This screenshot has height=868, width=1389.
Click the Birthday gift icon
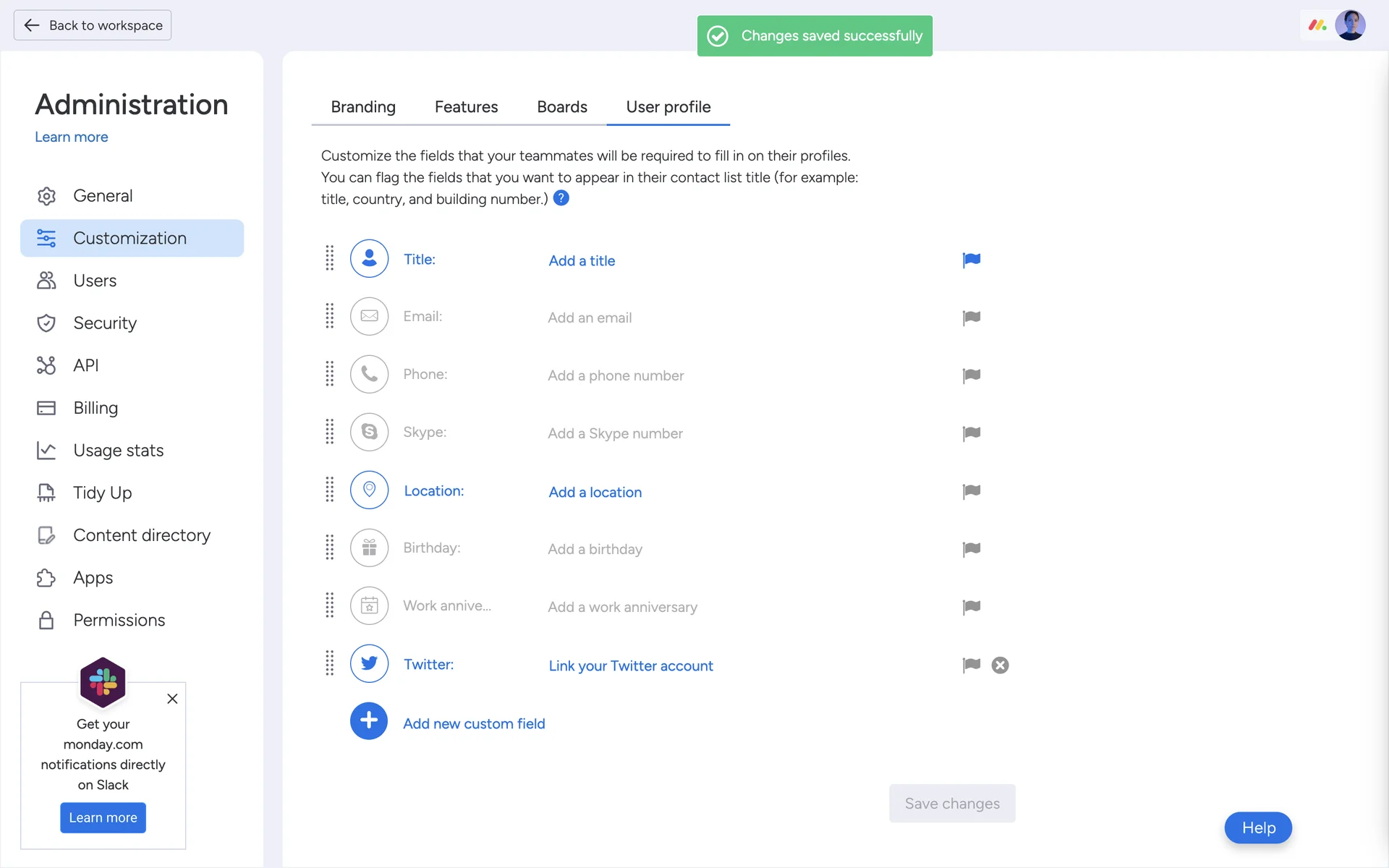pyautogui.click(x=369, y=548)
